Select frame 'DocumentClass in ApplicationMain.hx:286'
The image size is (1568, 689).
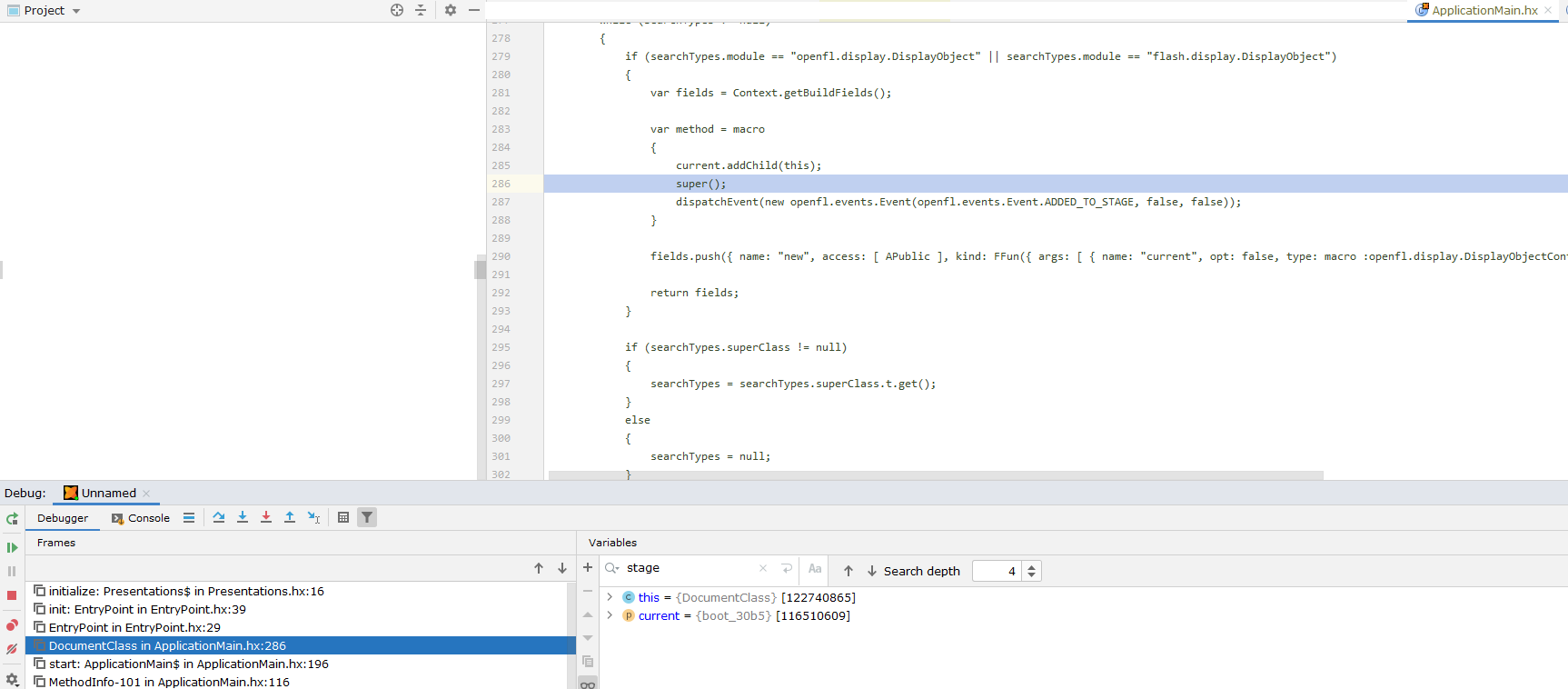coord(300,645)
